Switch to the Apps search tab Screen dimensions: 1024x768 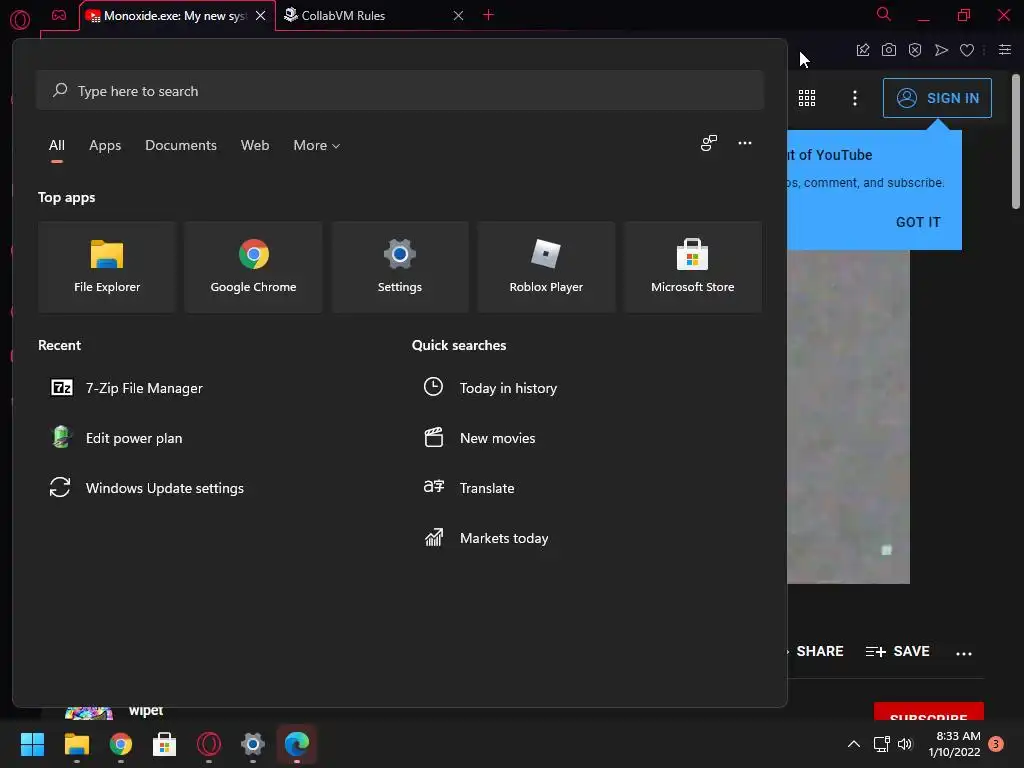click(105, 146)
